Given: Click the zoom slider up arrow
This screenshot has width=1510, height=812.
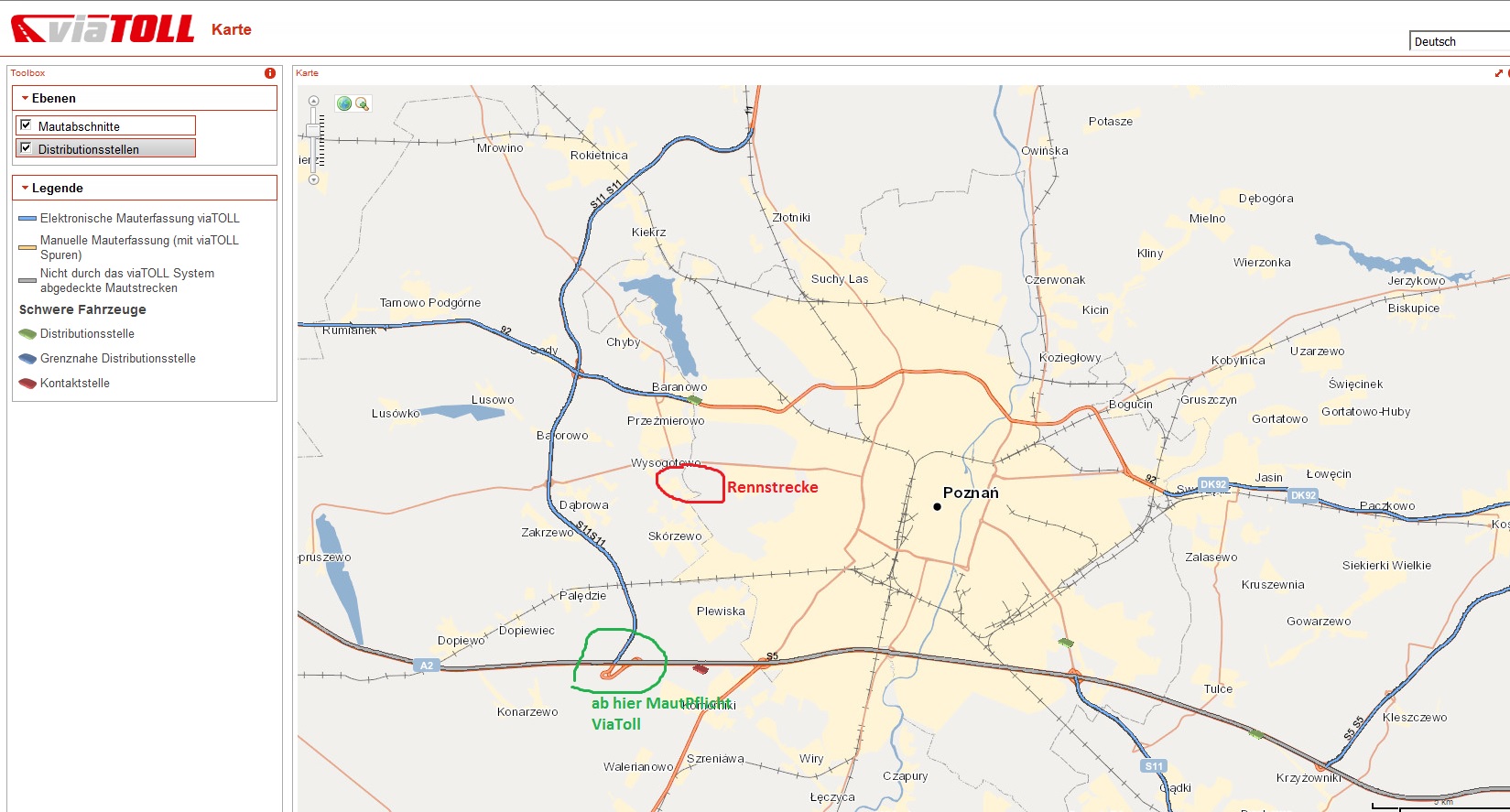Looking at the screenshot, I should click(x=313, y=102).
